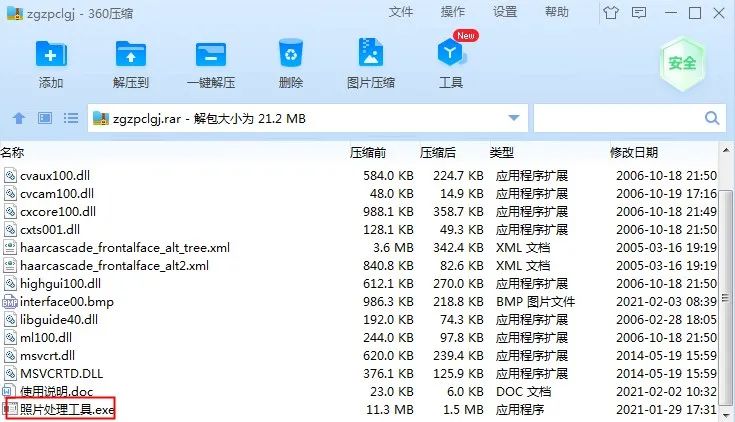Viewport: 735px width, 422px height.
Task: Go up one level with the up arrow
Action: pyautogui.click(x=18, y=118)
